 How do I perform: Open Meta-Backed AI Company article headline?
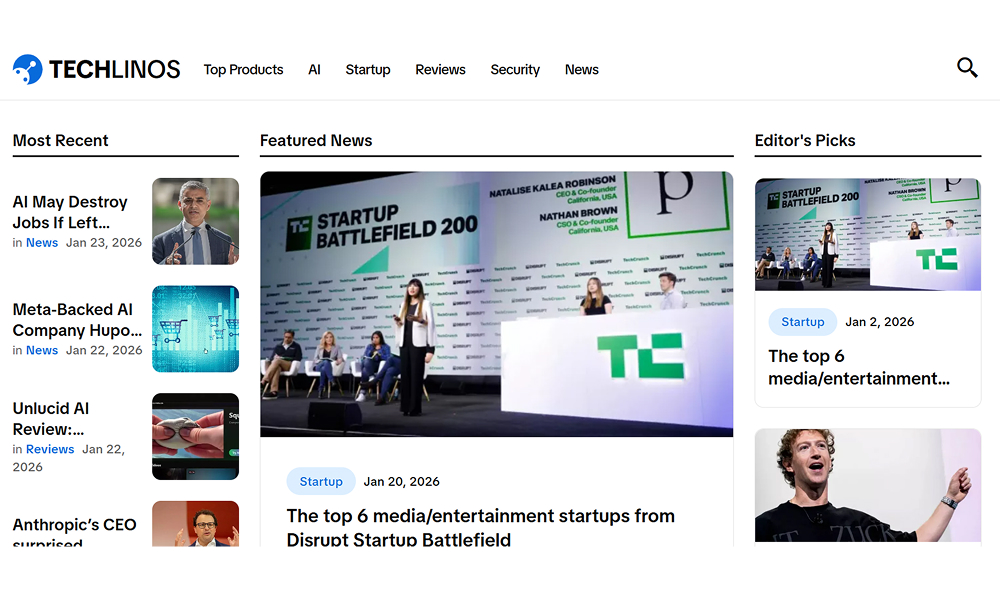[77, 320]
